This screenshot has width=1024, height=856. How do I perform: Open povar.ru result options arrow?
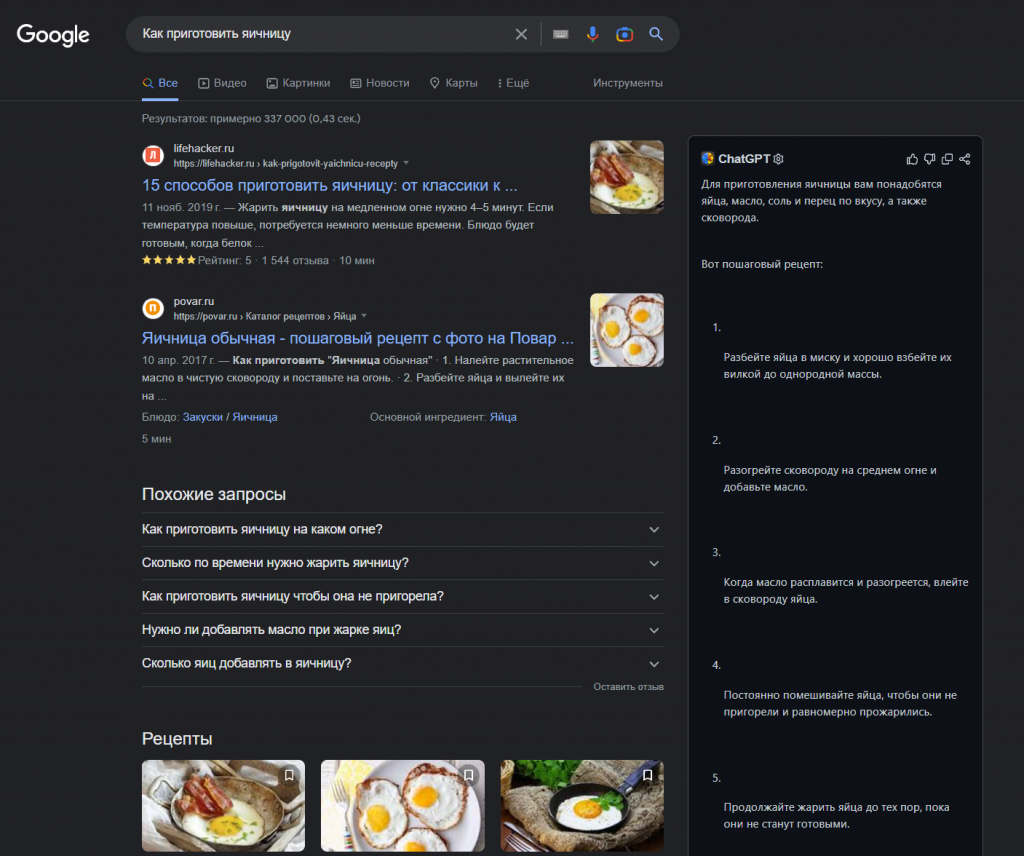point(364,315)
